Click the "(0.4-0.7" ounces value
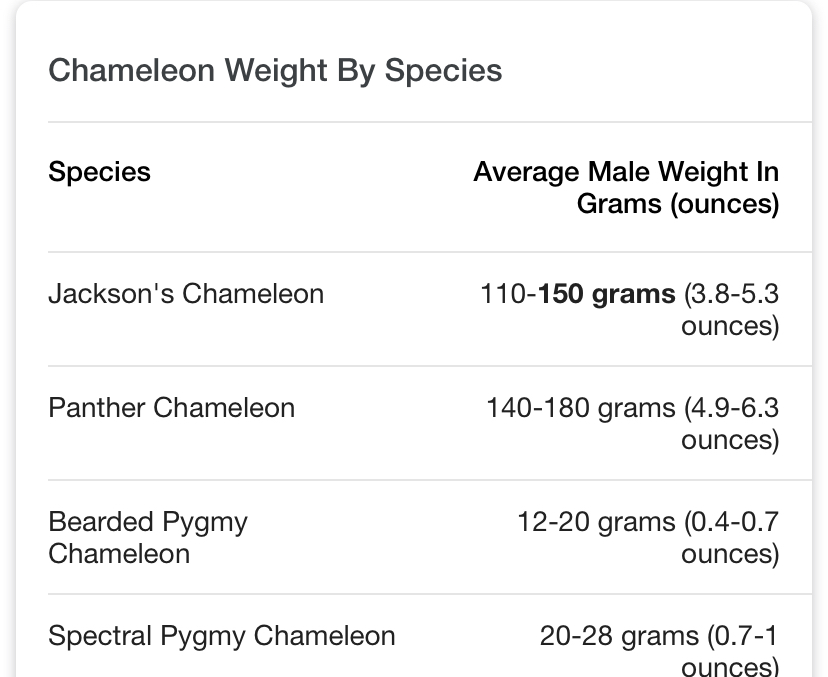828x677 pixels. (x=731, y=522)
